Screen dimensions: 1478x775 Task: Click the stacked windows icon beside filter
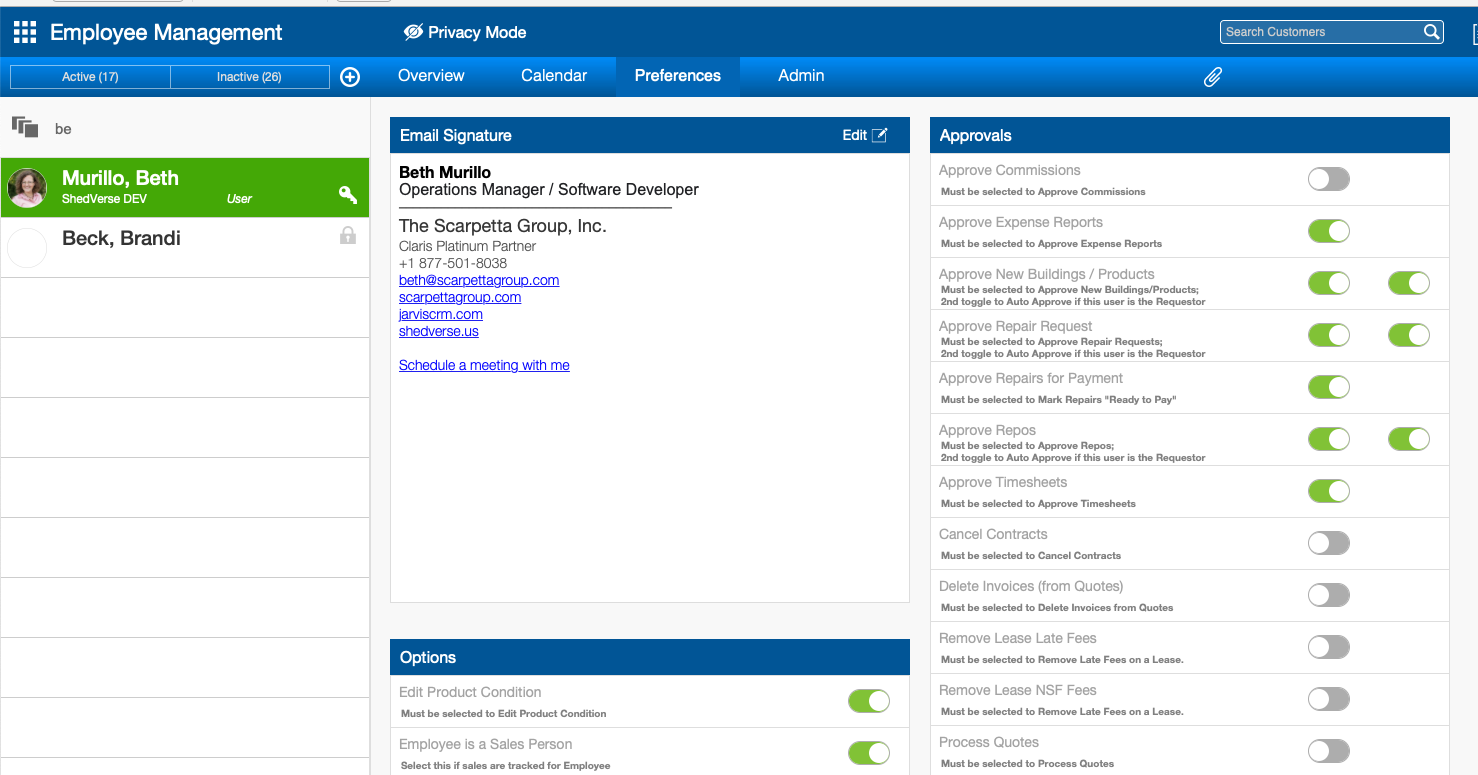tap(25, 127)
